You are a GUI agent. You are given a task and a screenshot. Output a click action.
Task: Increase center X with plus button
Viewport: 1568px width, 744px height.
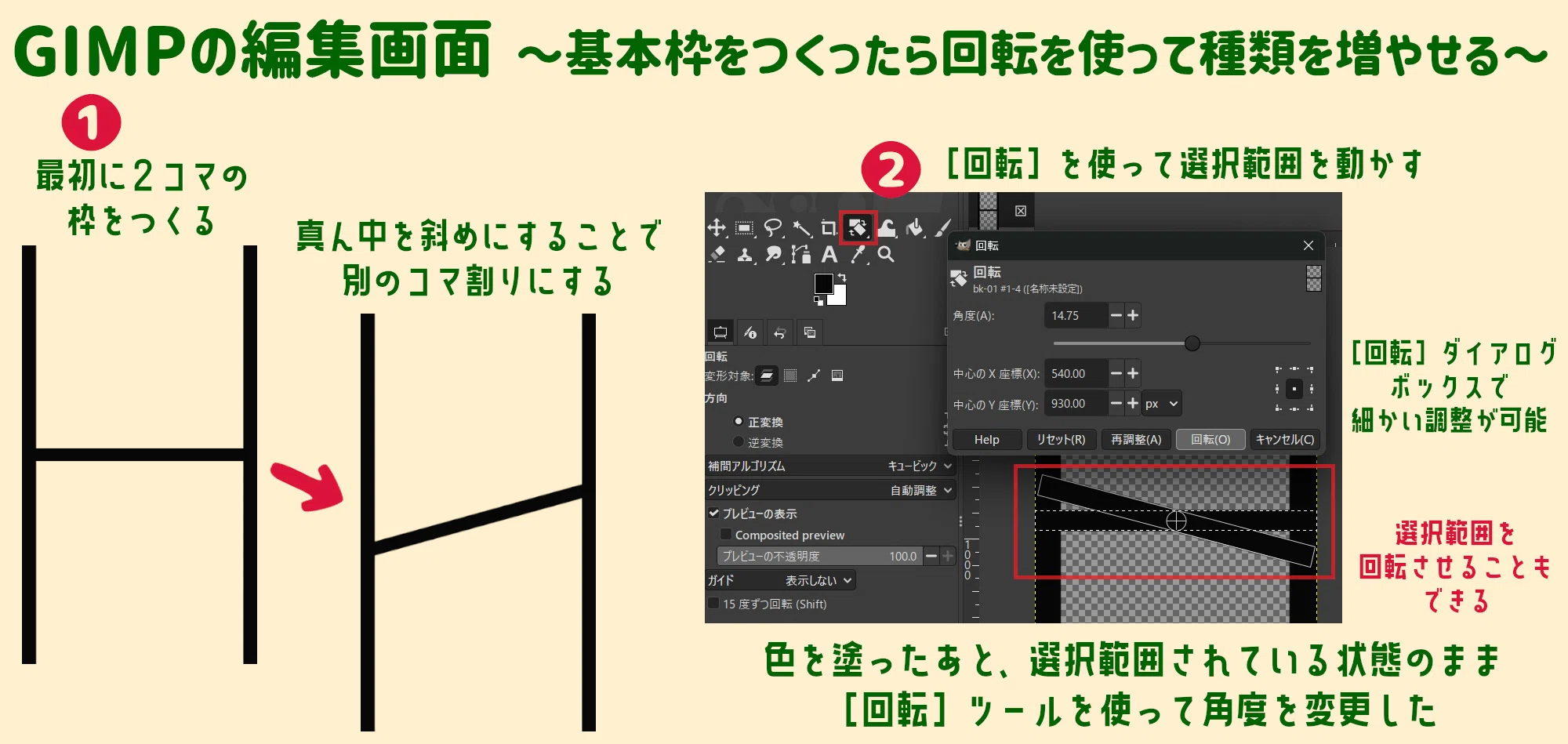click(x=1133, y=373)
